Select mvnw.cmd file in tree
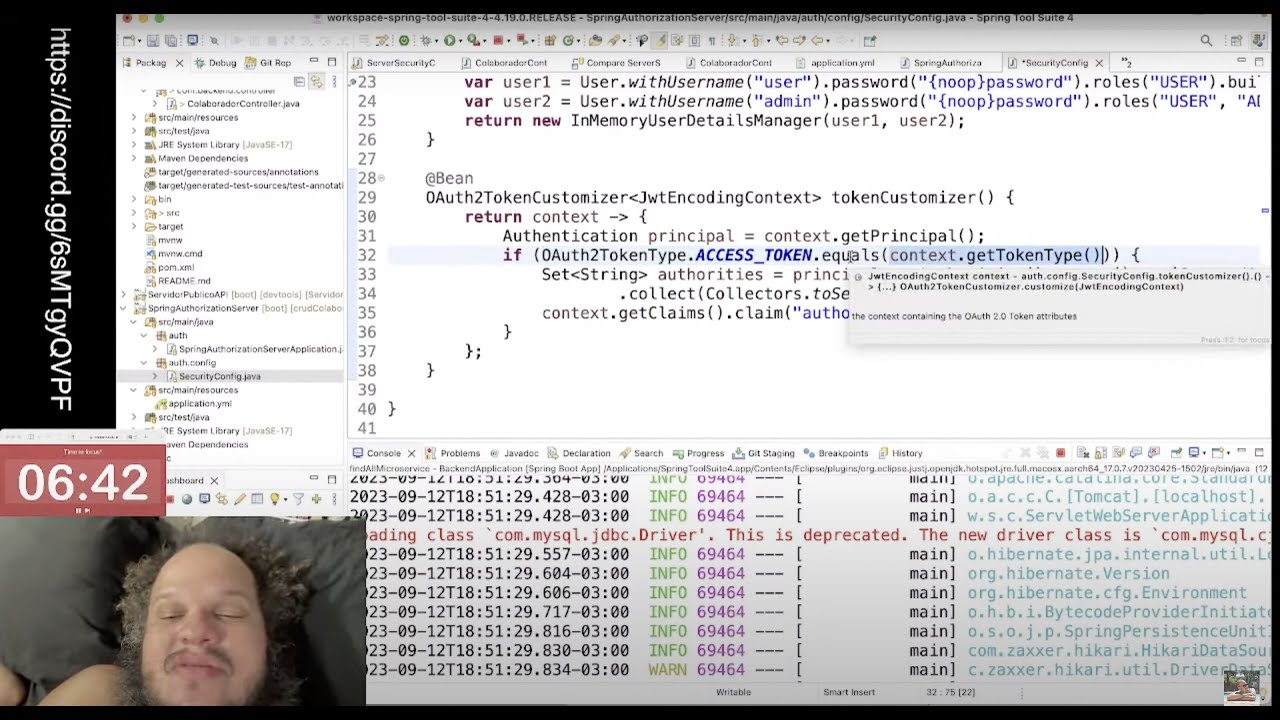The height and width of the screenshot is (720, 1280). 180,254
